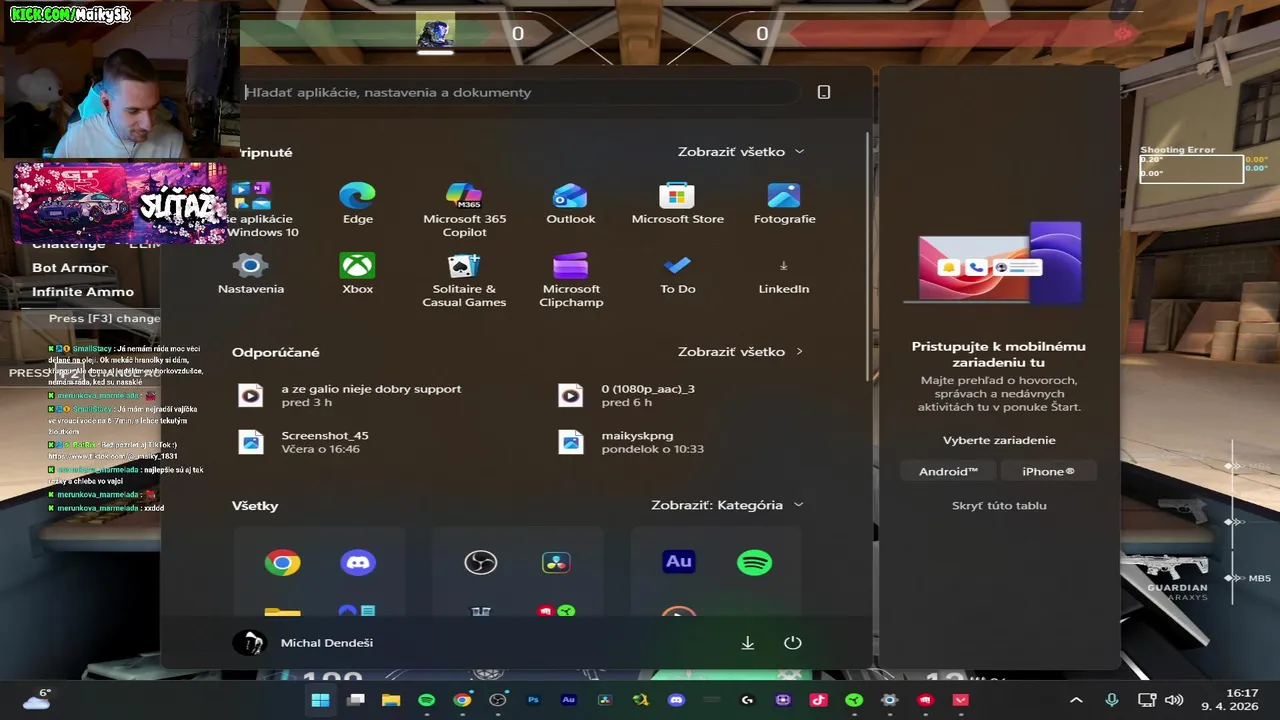Open the Fotografie app

(x=784, y=204)
